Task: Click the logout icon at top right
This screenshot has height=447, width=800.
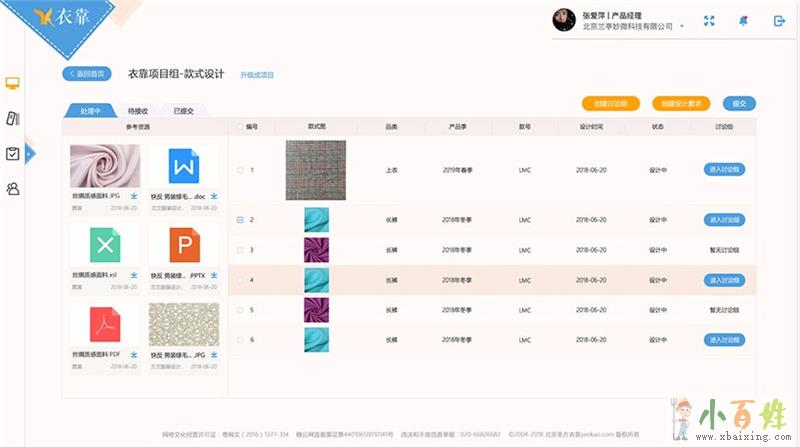Action: pos(779,21)
